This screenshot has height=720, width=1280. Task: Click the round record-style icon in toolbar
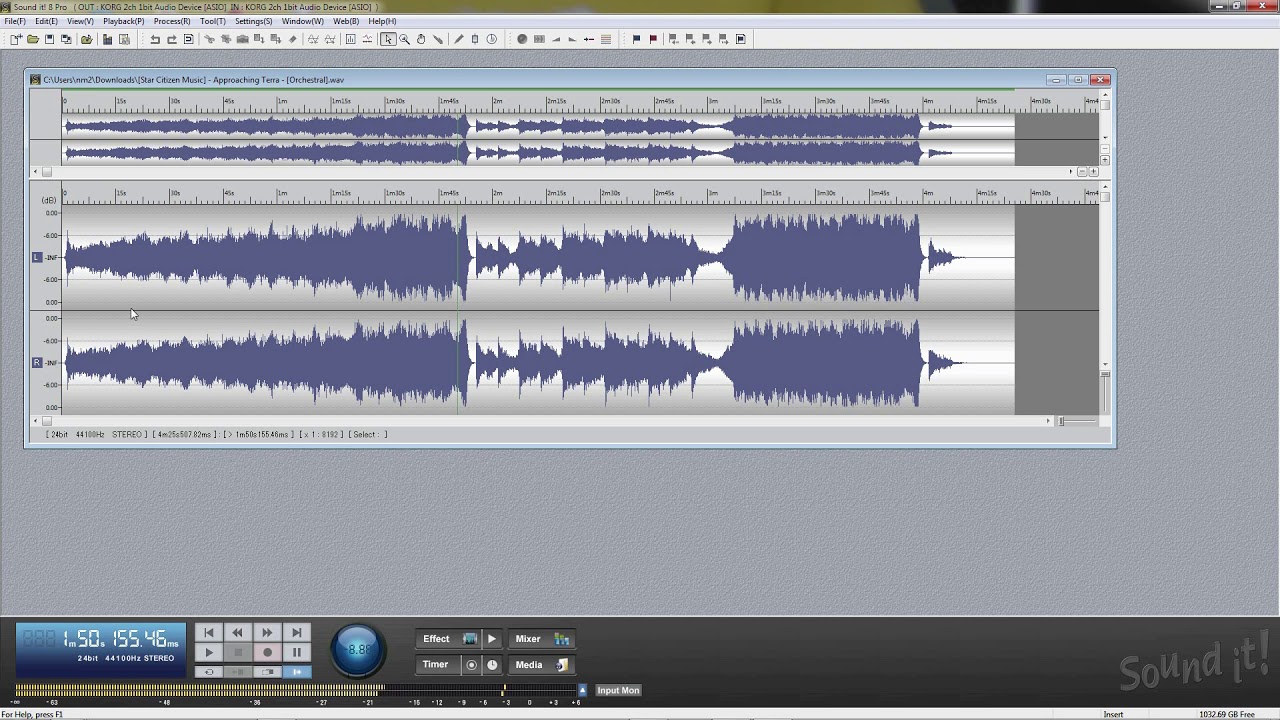[x=522, y=39]
